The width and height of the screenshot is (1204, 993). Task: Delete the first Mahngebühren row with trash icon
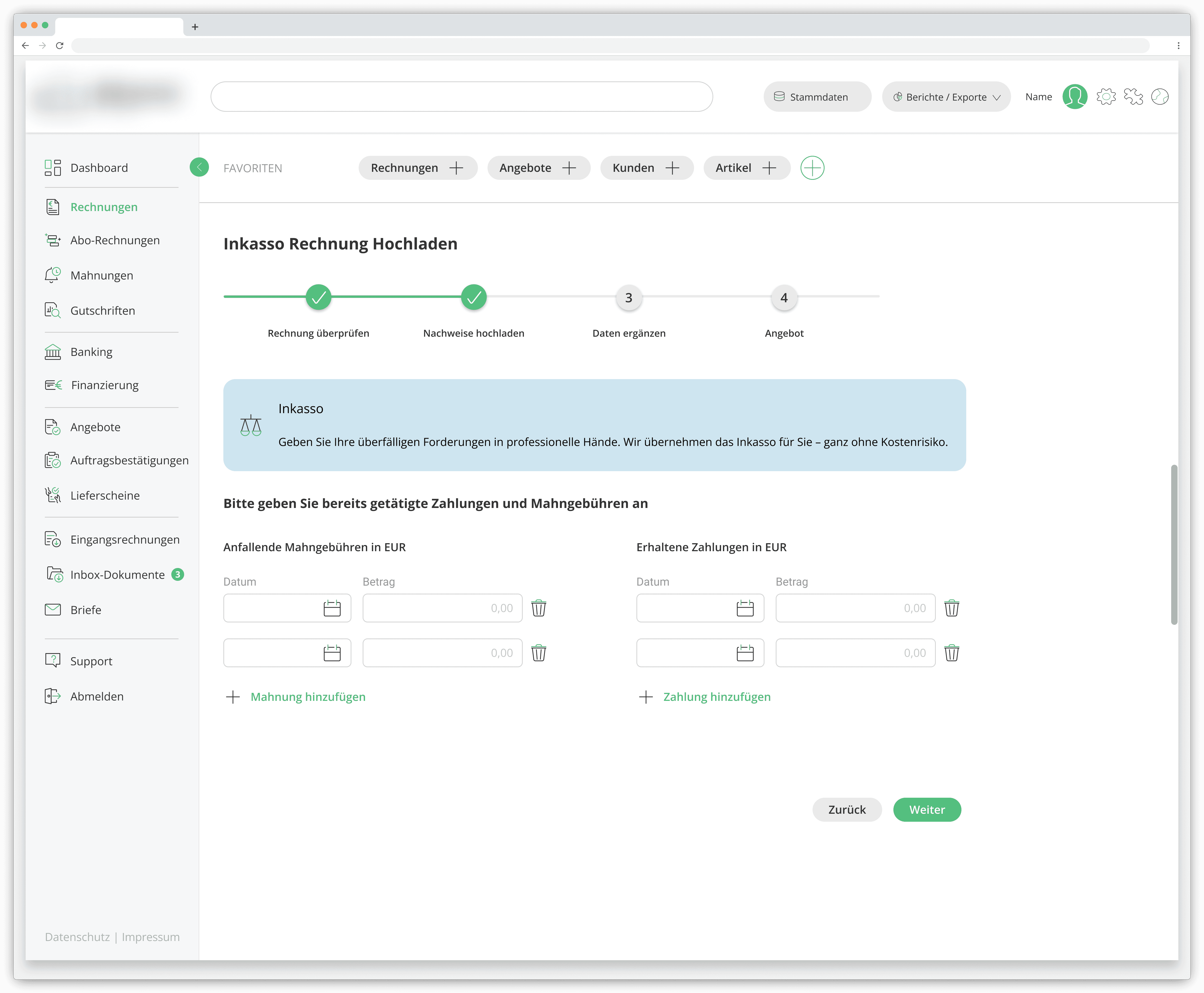(x=538, y=608)
